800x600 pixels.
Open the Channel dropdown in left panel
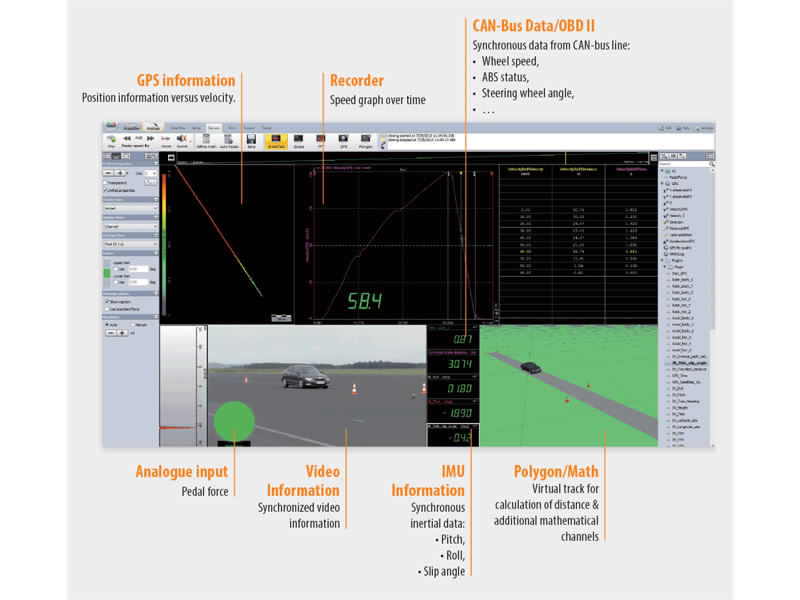(131, 224)
